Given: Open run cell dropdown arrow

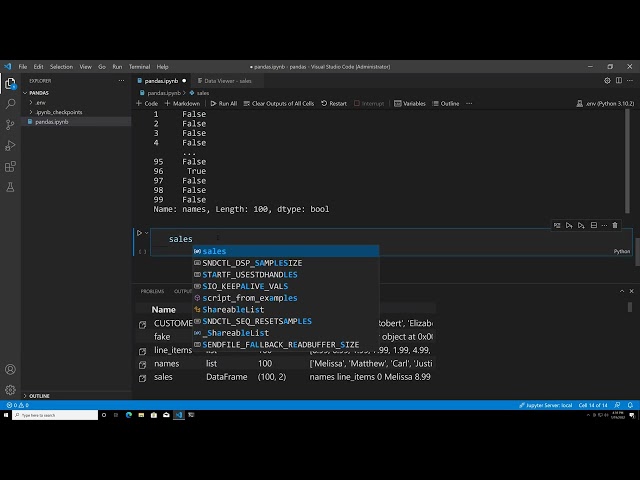Looking at the screenshot, I should 147,233.
